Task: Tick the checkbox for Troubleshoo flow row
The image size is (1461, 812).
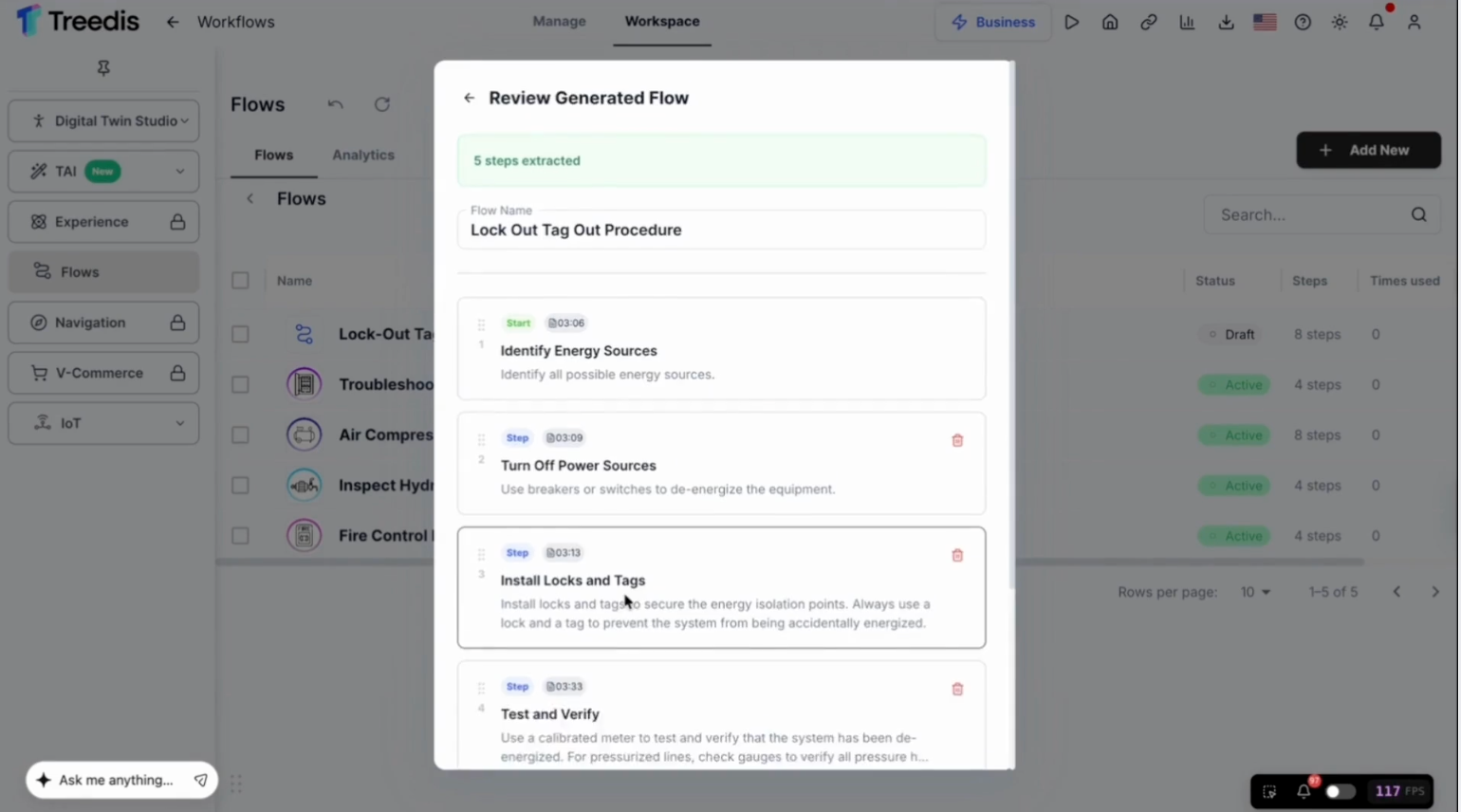Action: (241, 385)
